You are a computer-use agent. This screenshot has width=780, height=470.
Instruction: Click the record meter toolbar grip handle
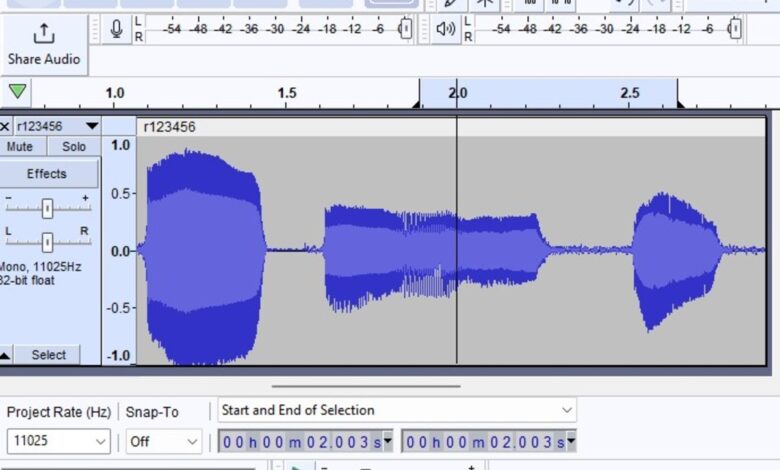pos(95,29)
